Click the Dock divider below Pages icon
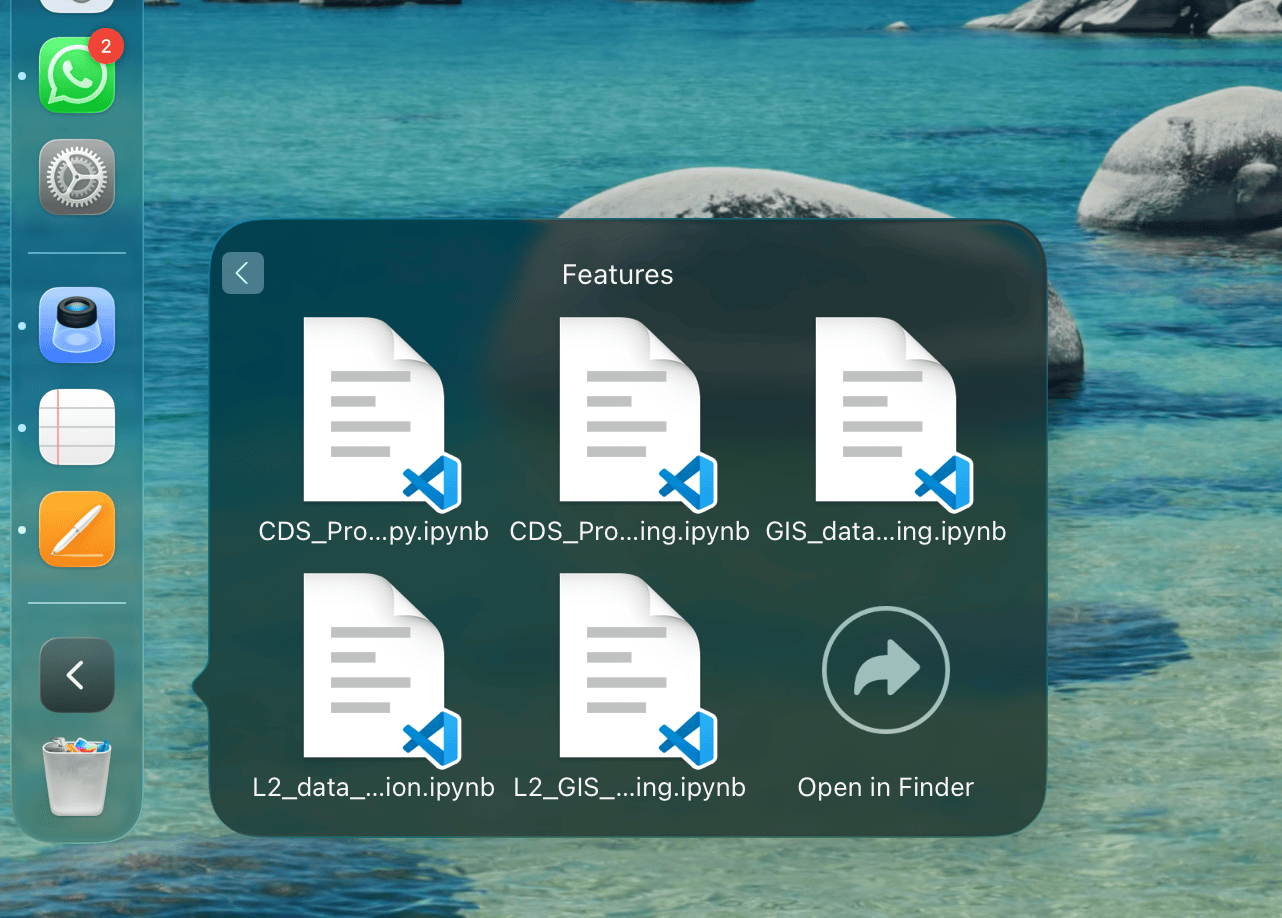The height and width of the screenshot is (918, 1282). [77, 603]
